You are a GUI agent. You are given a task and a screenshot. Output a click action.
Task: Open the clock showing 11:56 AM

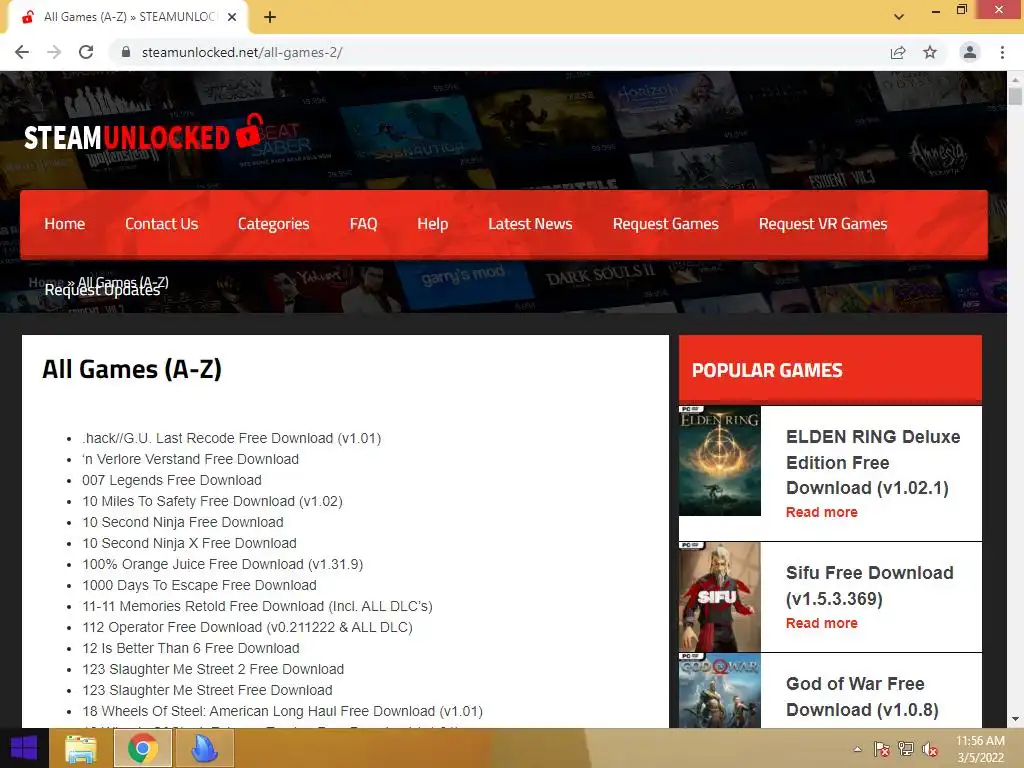pos(980,749)
